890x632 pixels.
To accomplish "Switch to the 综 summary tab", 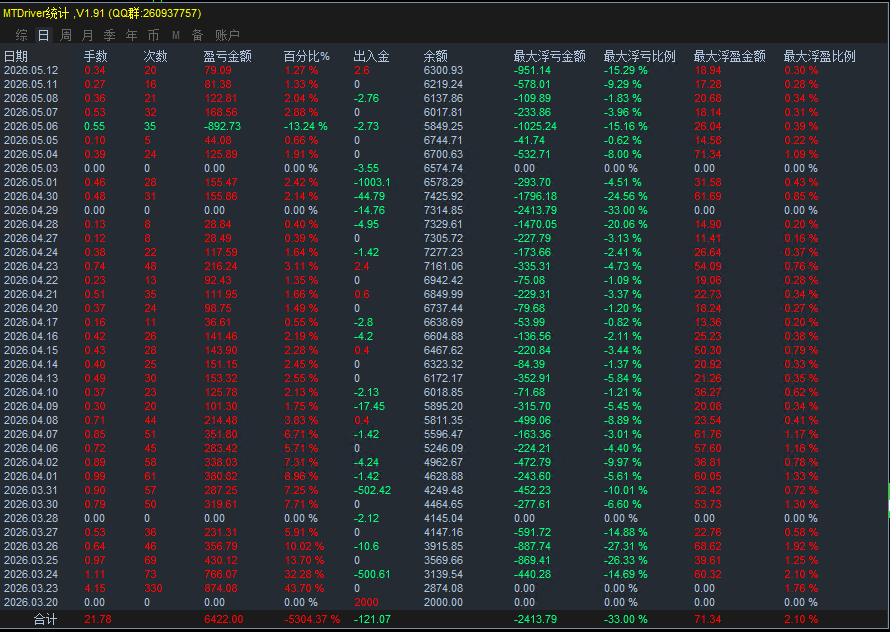I will pos(22,35).
